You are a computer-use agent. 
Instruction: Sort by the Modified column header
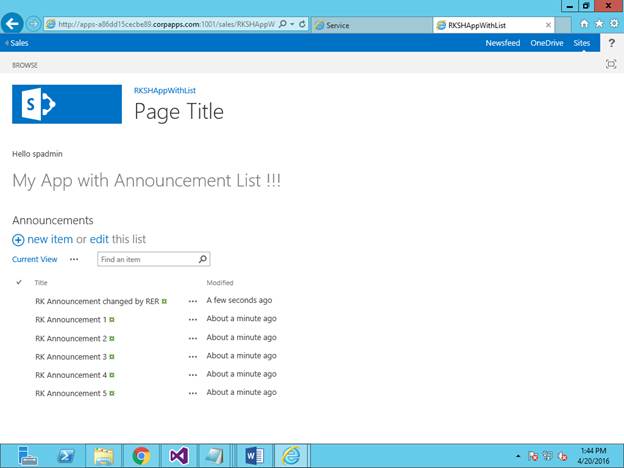pos(220,283)
